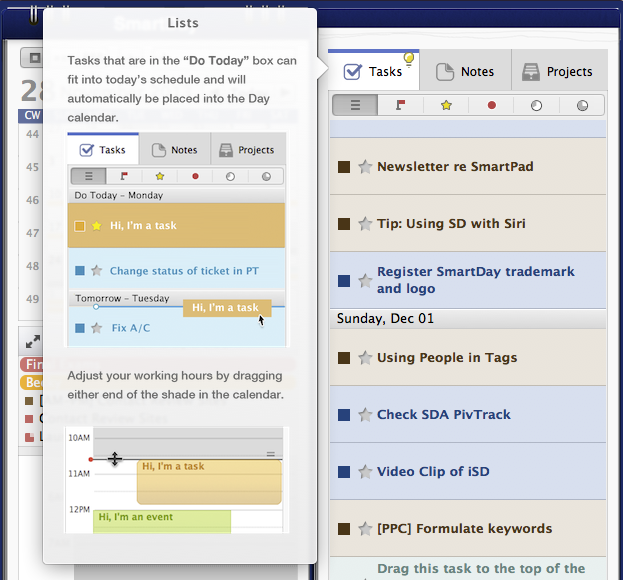Check off [PPC] Formulate keywords task

click(x=344, y=529)
